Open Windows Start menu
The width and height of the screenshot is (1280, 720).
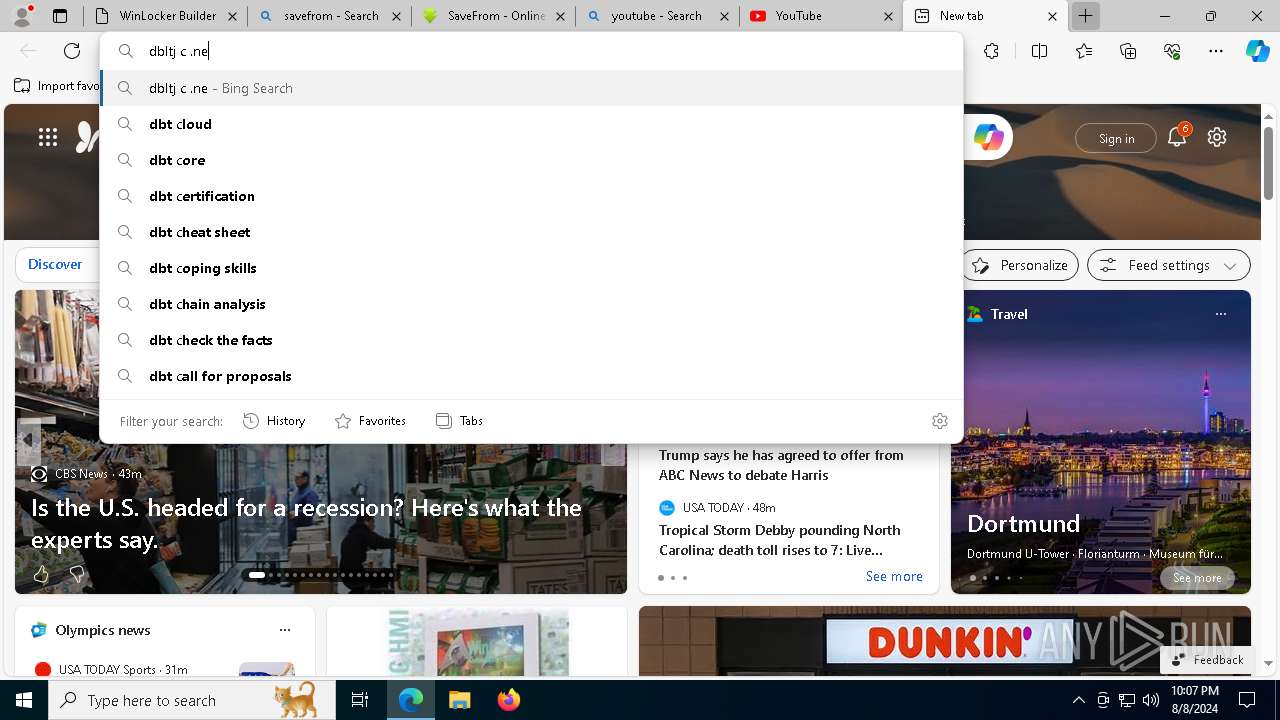tap(24, 700)
